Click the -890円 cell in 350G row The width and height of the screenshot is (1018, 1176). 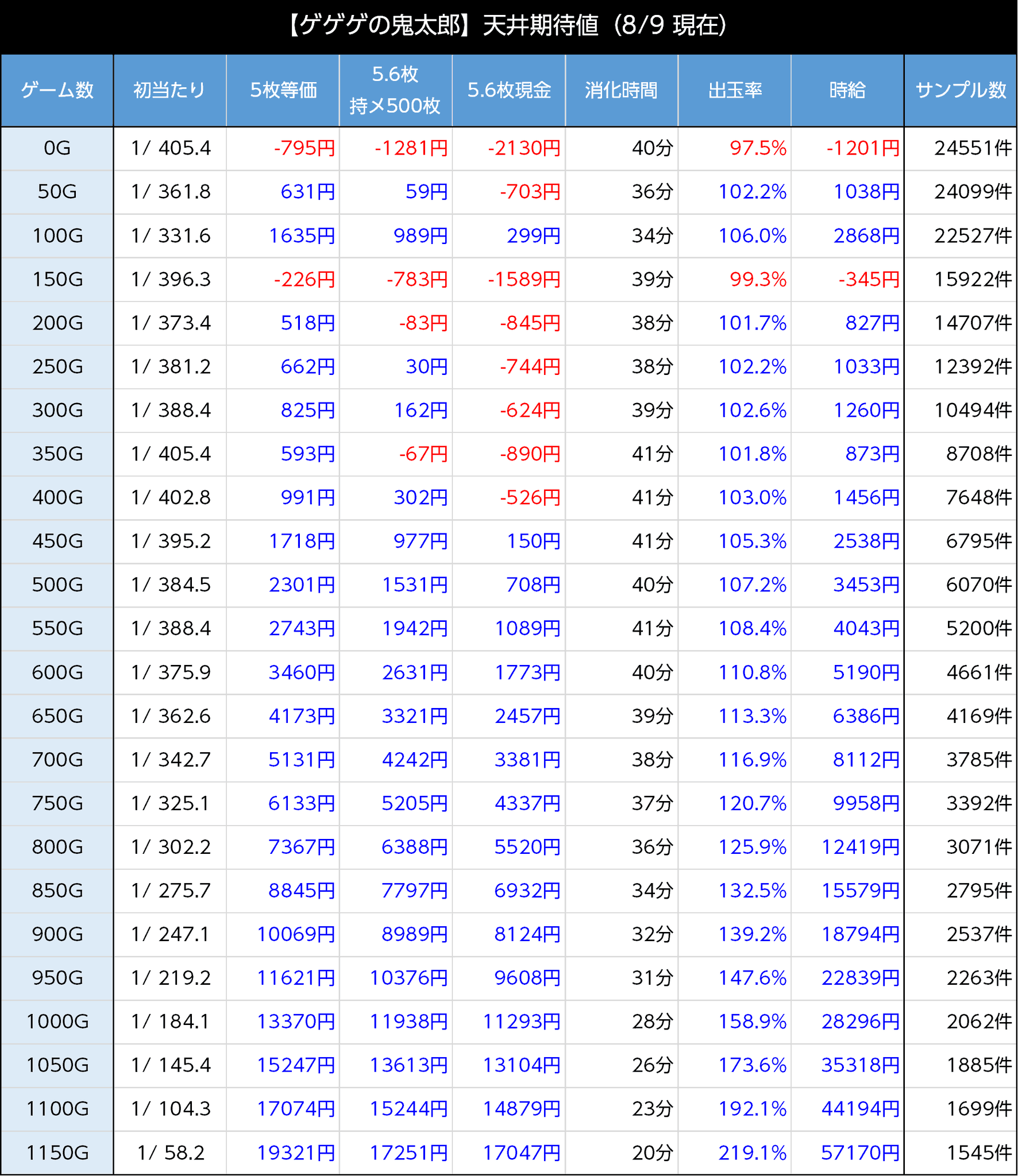[x=509, y=454]
